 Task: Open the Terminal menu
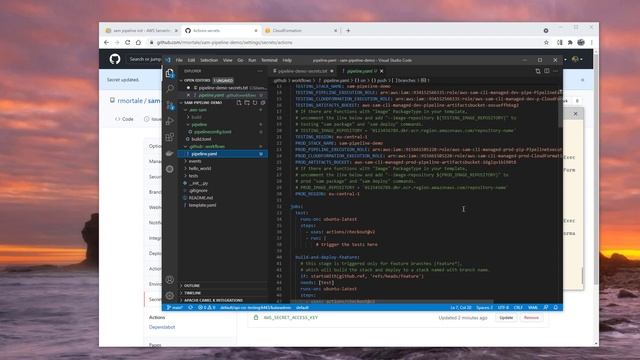(269, 60)
